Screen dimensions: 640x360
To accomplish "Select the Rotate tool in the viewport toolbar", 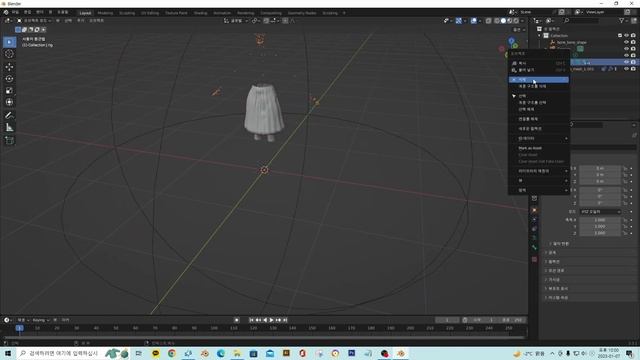I will (9, 78).
